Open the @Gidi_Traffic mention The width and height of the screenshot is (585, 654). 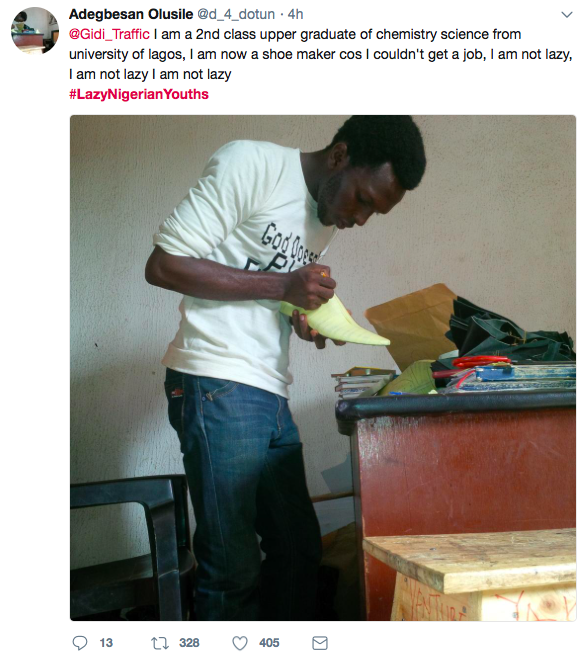click(109, 34)
